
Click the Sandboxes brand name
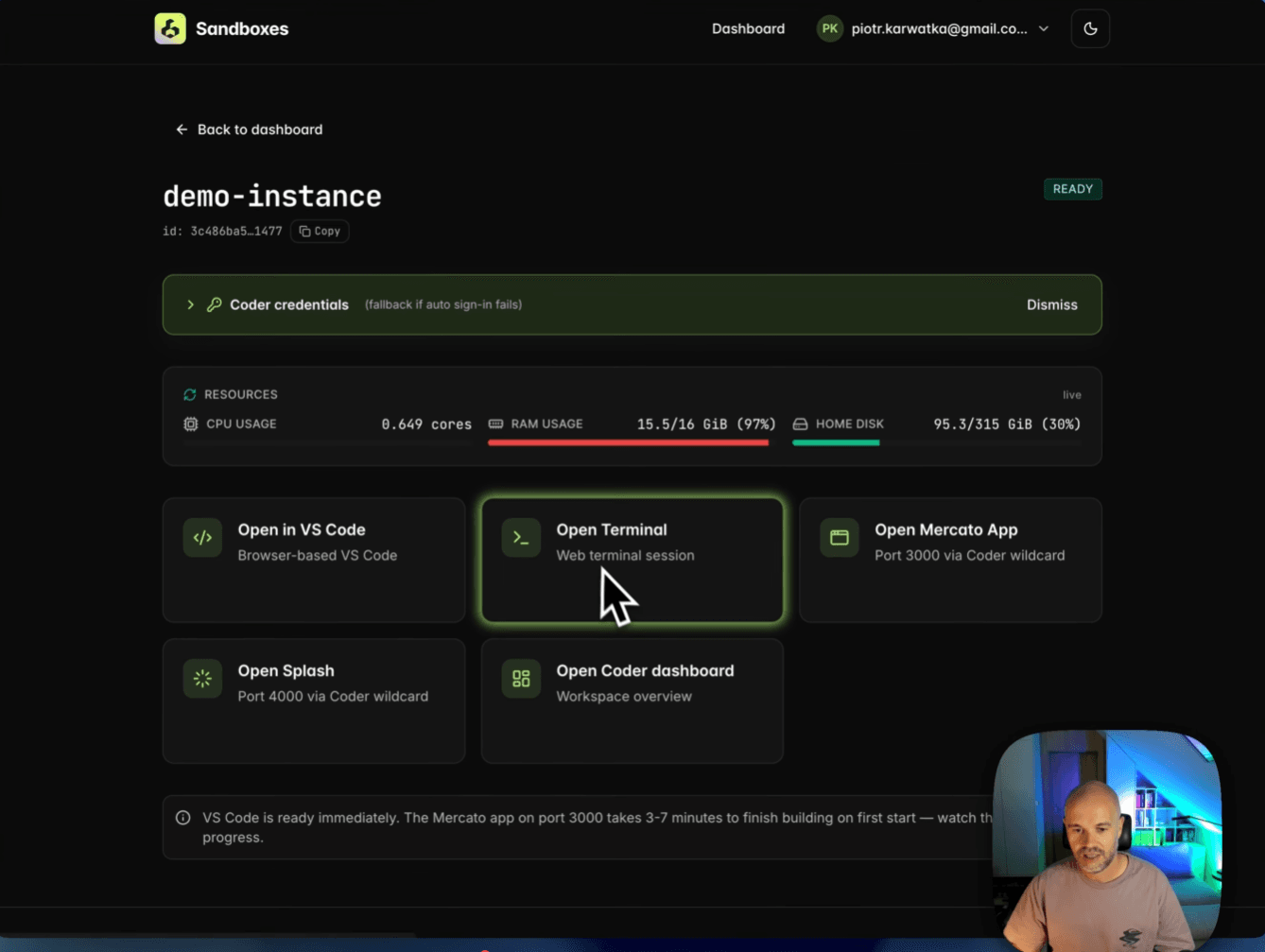pyautogui.click(x=242, y=28)
